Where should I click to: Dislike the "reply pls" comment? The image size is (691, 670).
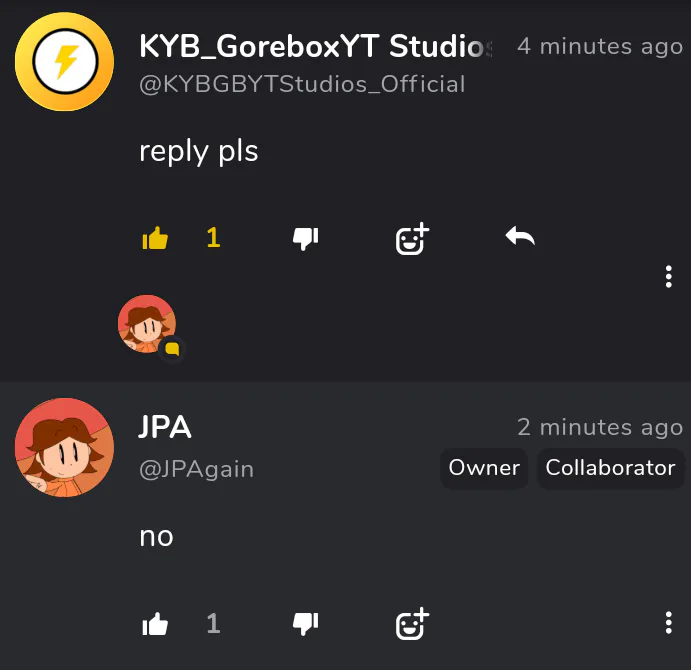point(305,239)
